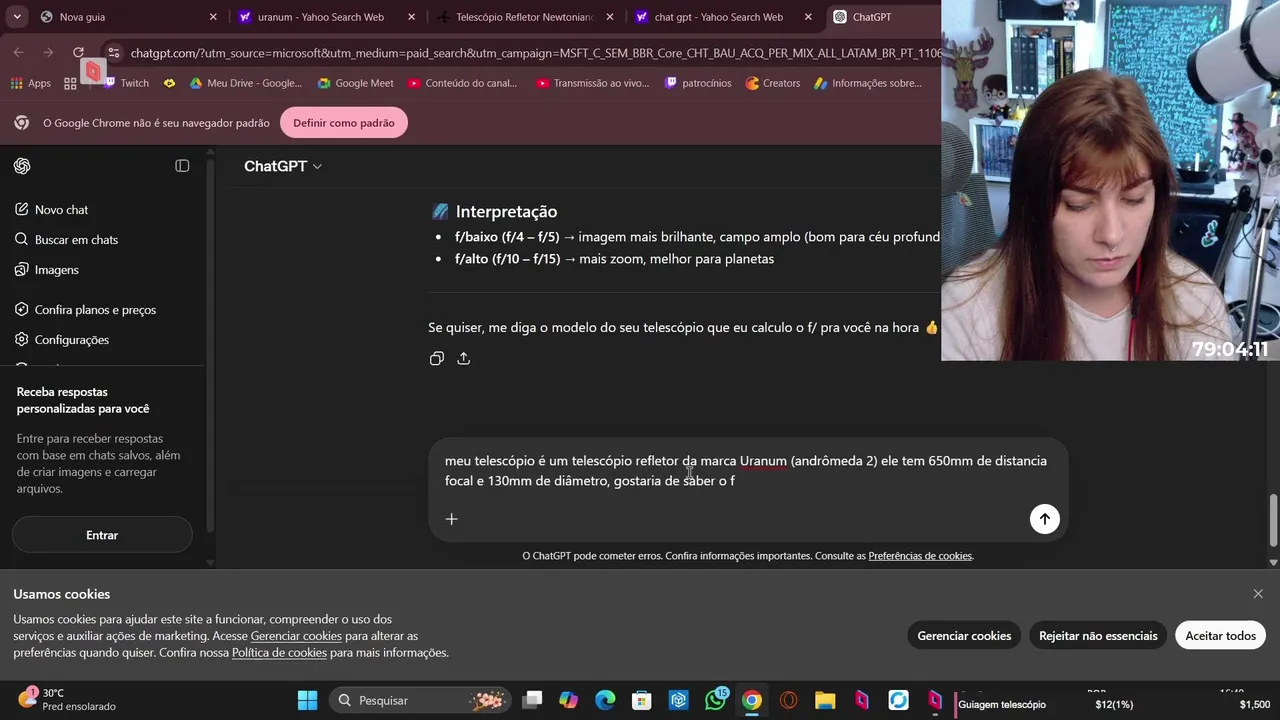Open Transmissão ao vivo bookmark
Image resolution: width=1280 pixels, height=720 pixels.
coord(592,83)
